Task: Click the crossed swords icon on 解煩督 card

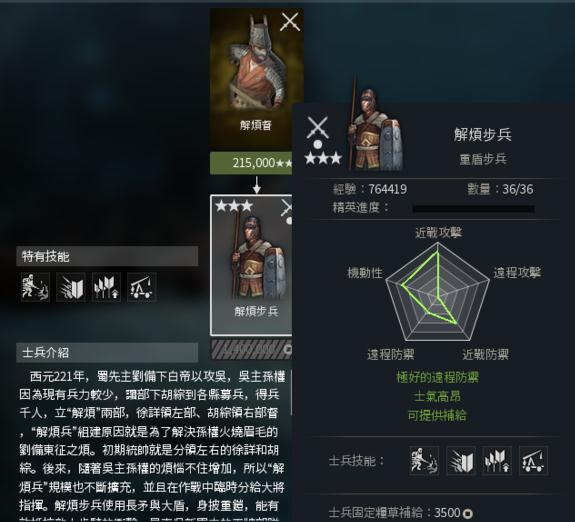Action: click(290, 22)
